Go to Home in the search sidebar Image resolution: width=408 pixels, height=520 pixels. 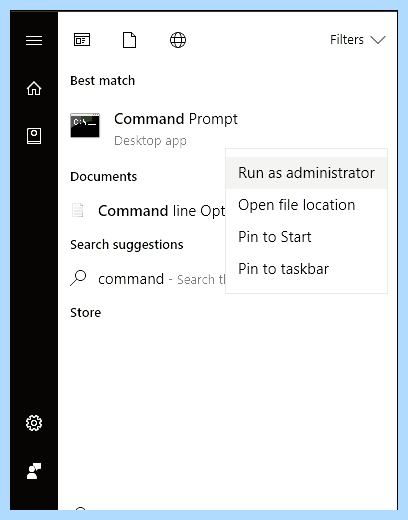point(34,88)
